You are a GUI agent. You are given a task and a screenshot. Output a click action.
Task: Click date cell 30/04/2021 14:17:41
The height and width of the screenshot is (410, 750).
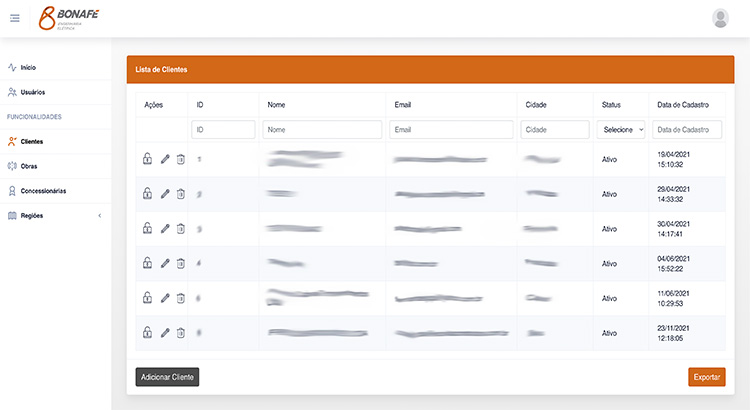pos(673,229)
